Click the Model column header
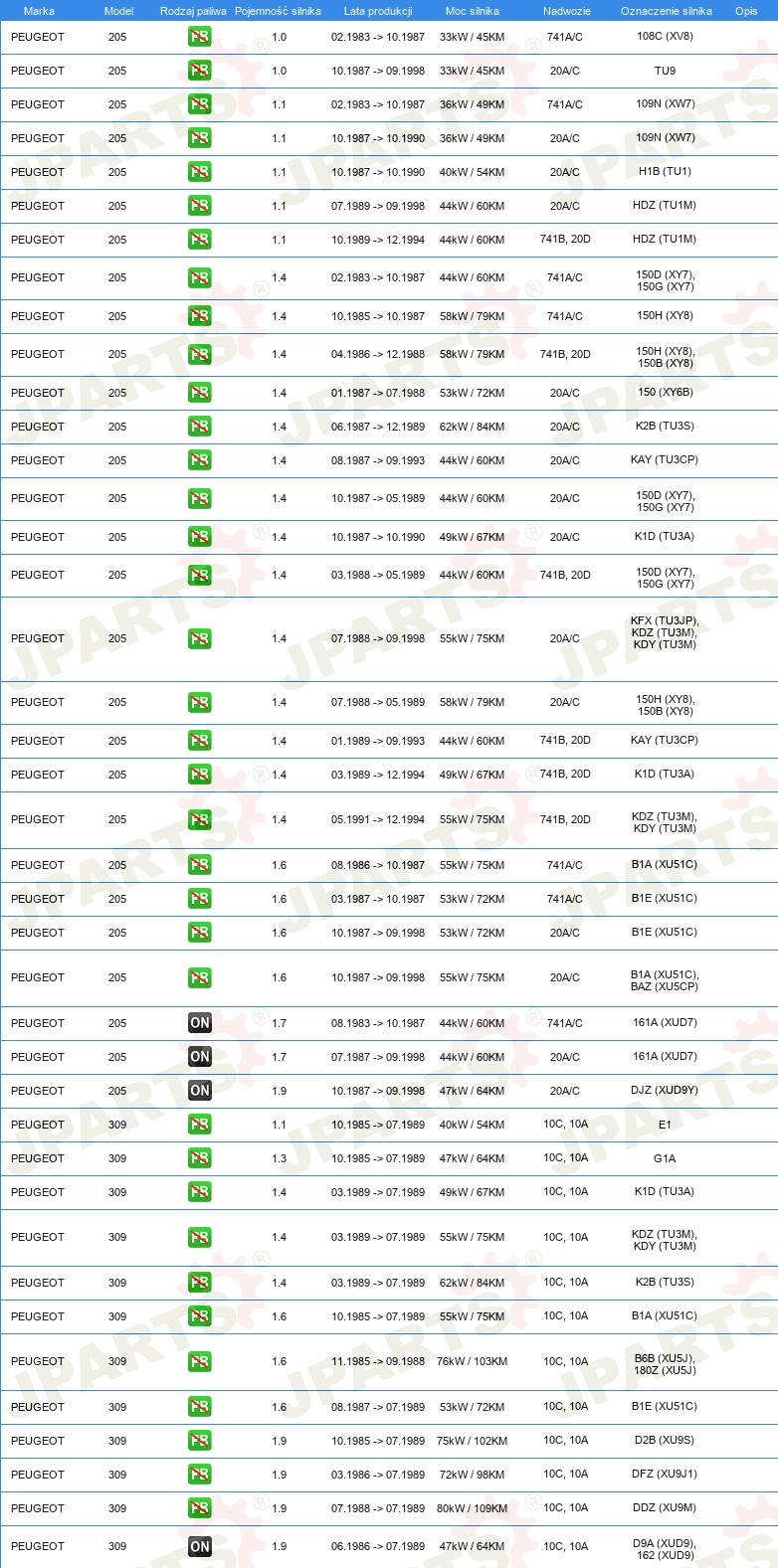This screenshot has height=1568, width=778. [118, 11]
